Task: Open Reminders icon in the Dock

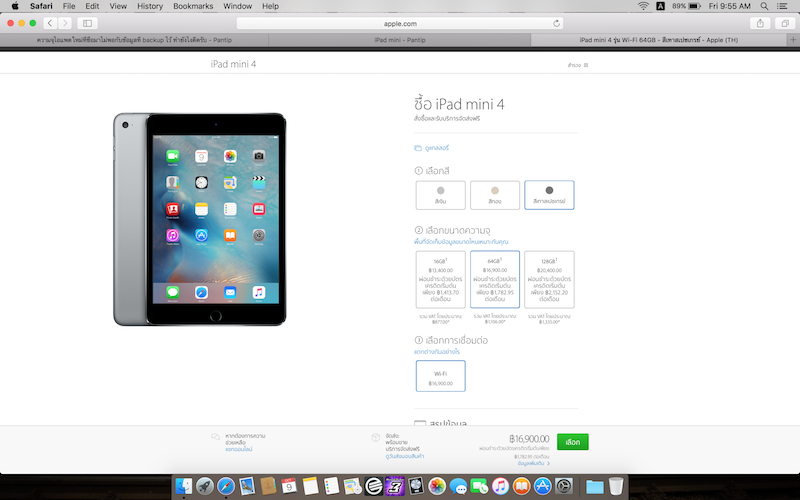Action: tap(332, 486)
